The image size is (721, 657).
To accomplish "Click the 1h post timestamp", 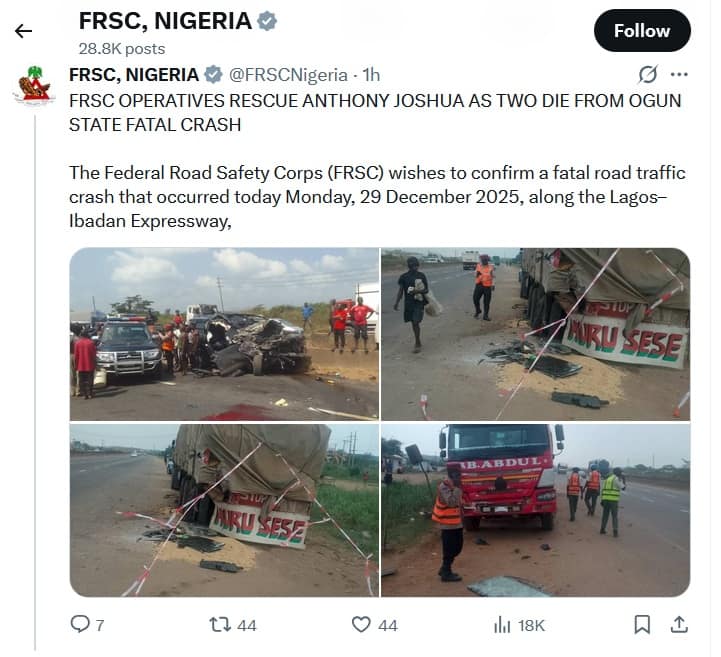I will pos(371,75).
